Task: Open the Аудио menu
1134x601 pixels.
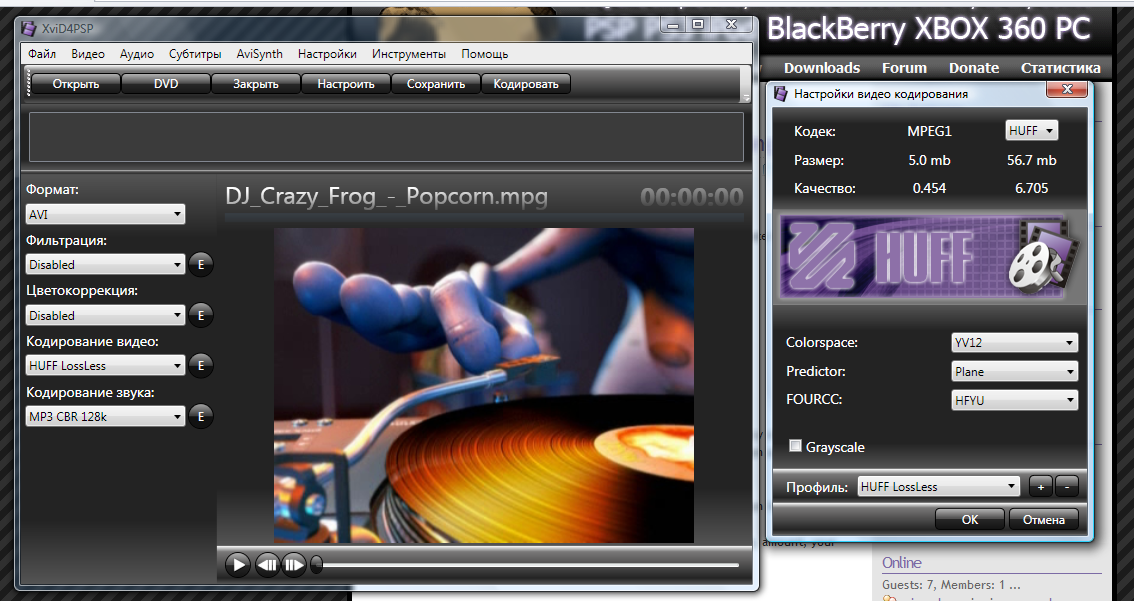Action: click(137, 54)
